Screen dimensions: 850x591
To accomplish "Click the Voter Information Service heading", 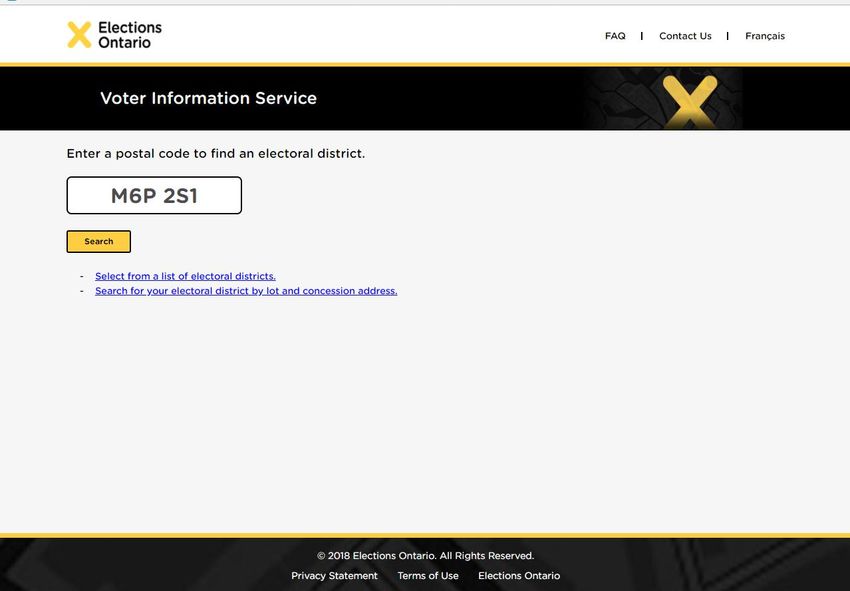I will [x=208, y=98].
